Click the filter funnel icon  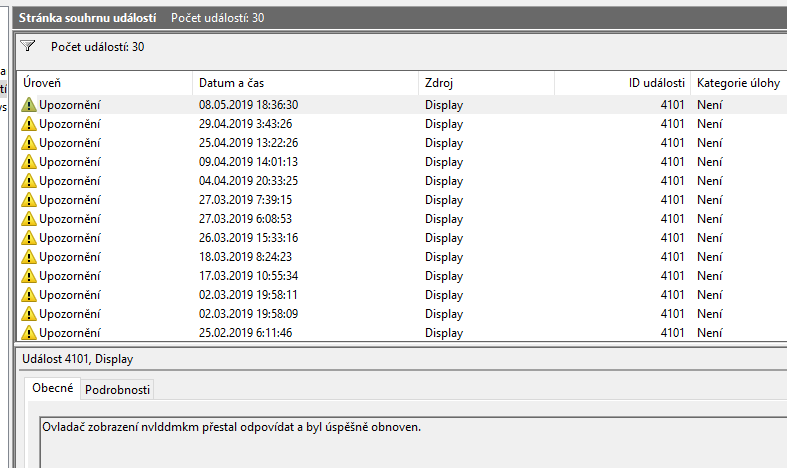coord(28,46)
